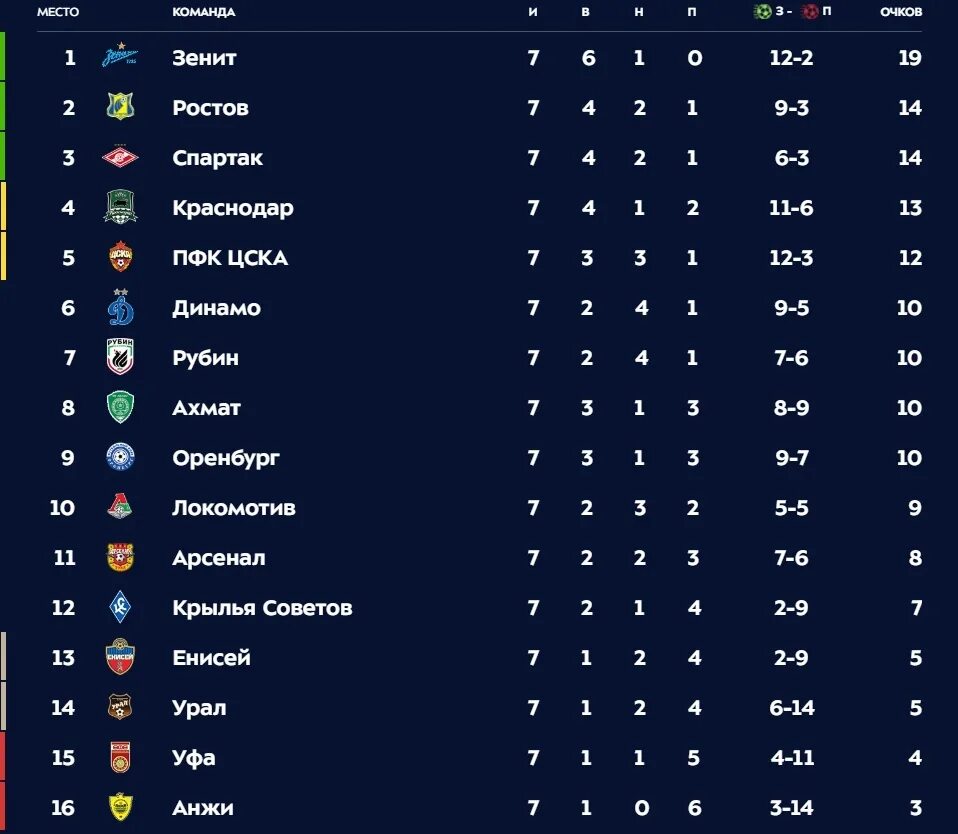Click the Anzhi club crest

click(120, 808)
